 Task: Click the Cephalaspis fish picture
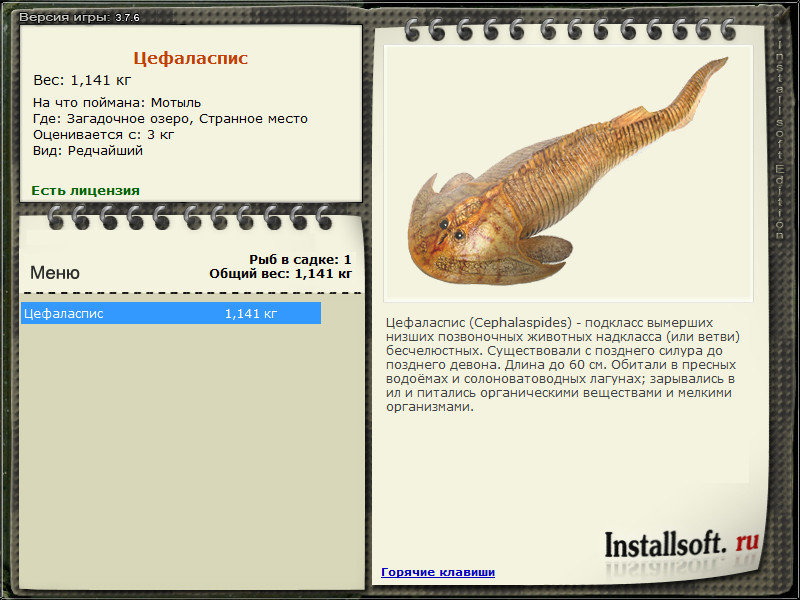(568, 173)
